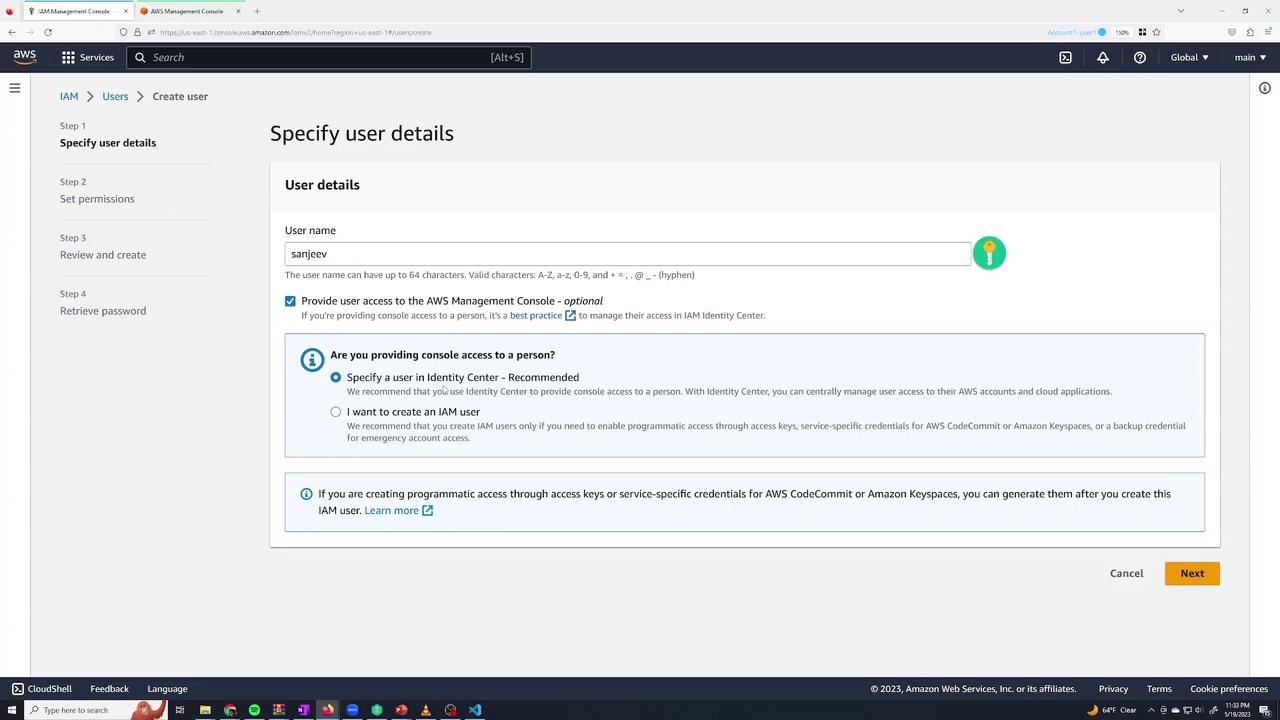Click Step 2 Set permissions label
This screenshot has height=720, width=1280.
[97, 199]
